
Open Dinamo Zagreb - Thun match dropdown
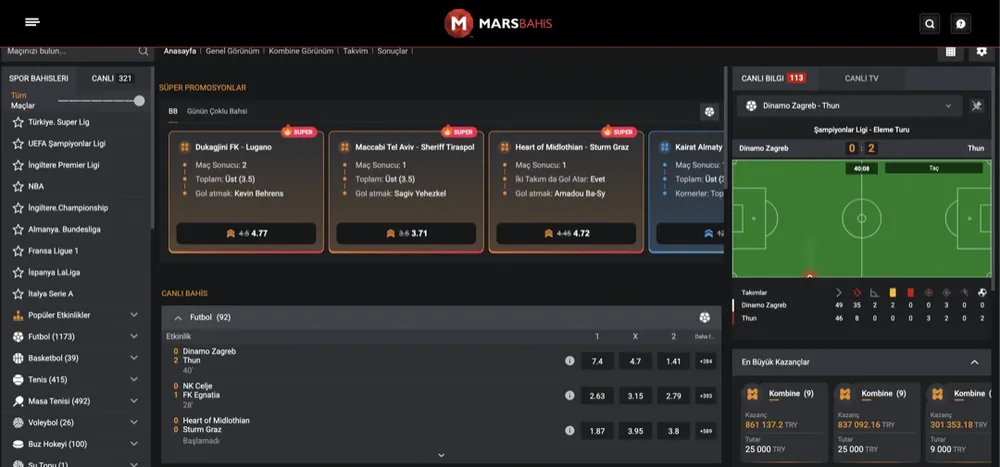pyautogui.click(x=849, y=106)
